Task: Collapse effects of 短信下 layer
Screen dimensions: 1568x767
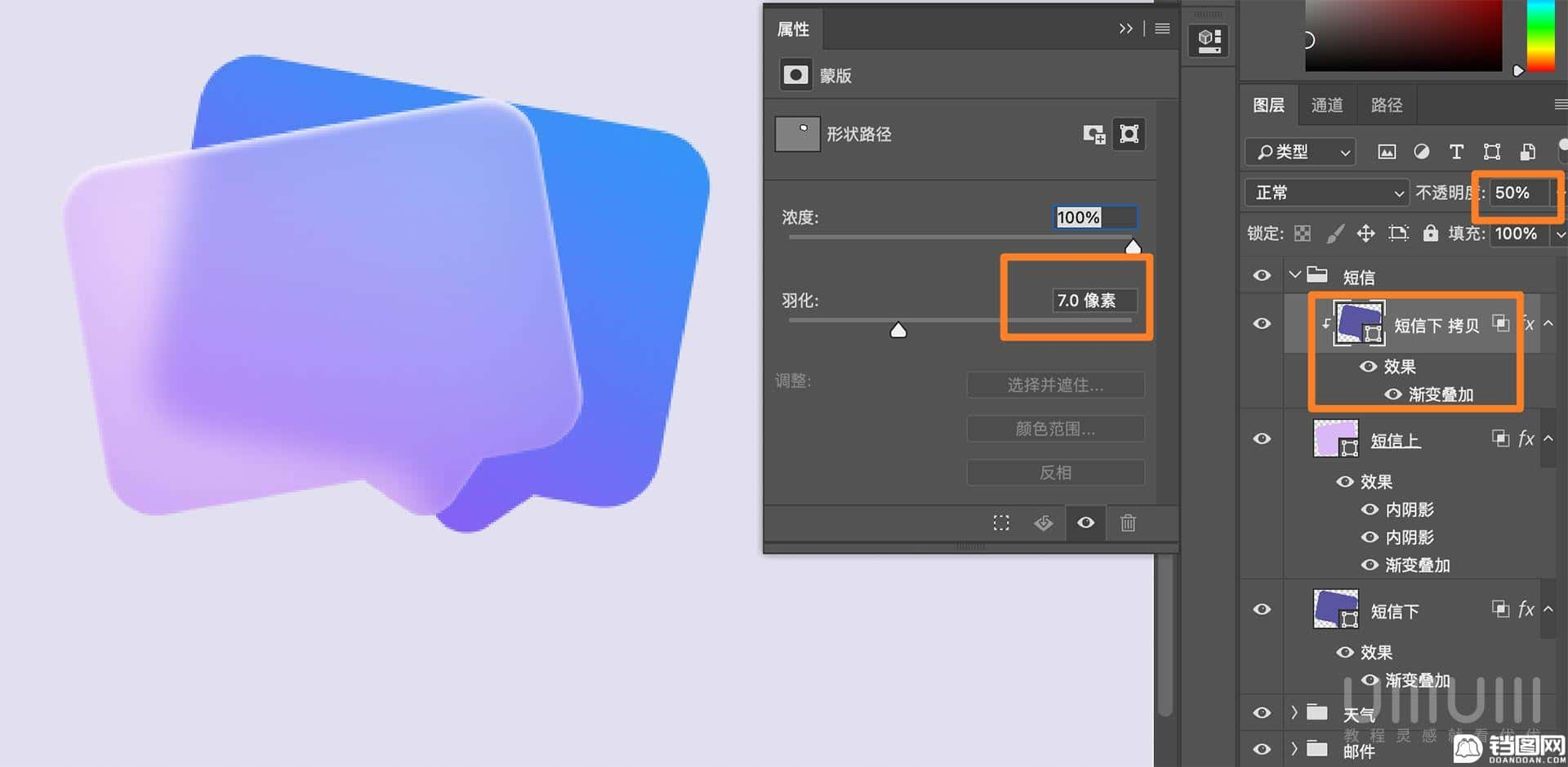Action: pos(1548,609)
